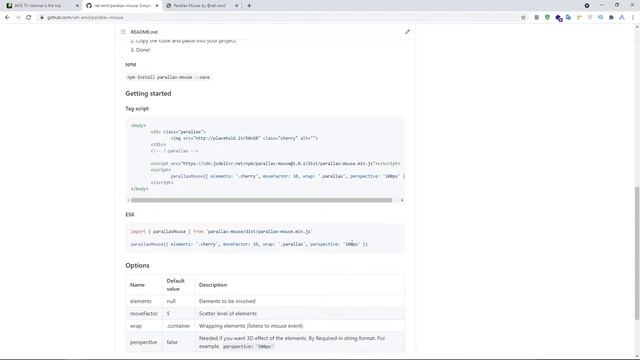
Task: Click the 'Default value' column header
Action: [x=178, y=285]
